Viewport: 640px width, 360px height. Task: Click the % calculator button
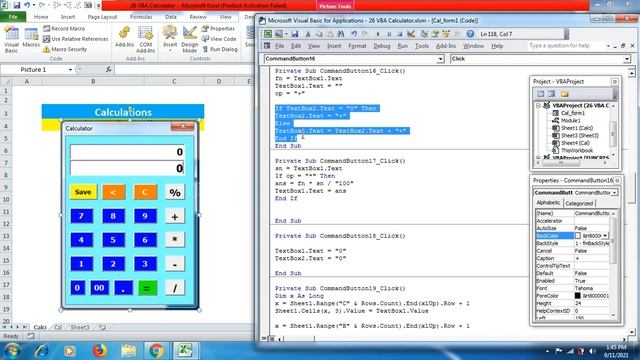(175, 192)
